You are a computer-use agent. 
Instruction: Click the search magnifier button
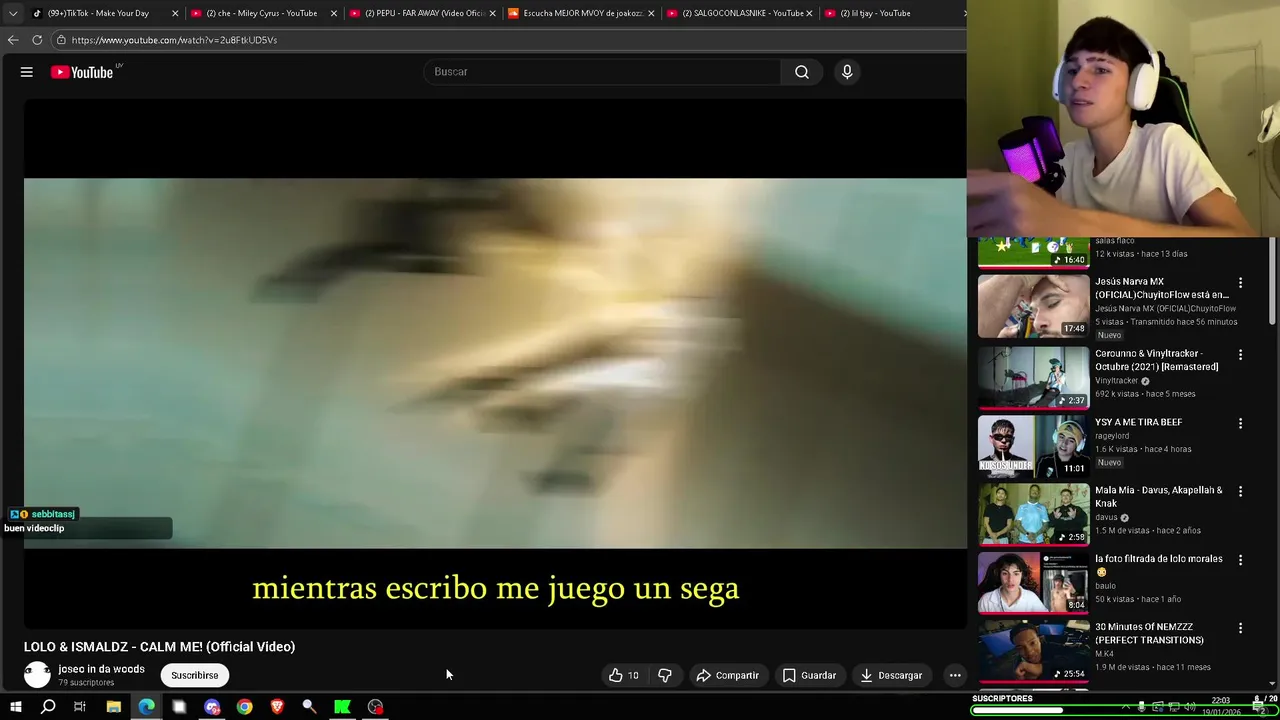[802, 72]
